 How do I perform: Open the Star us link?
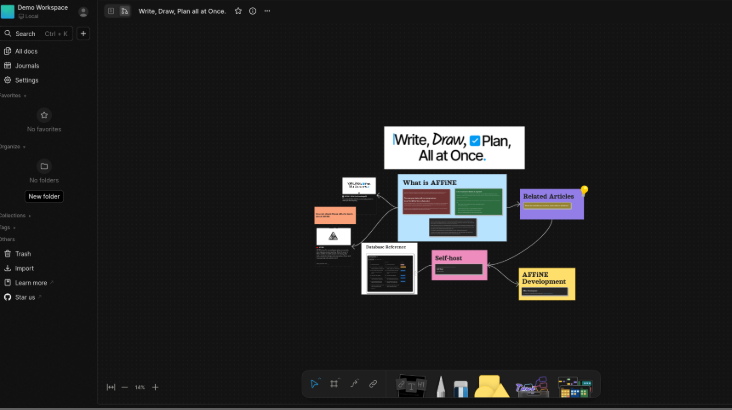tap(25, 297)
